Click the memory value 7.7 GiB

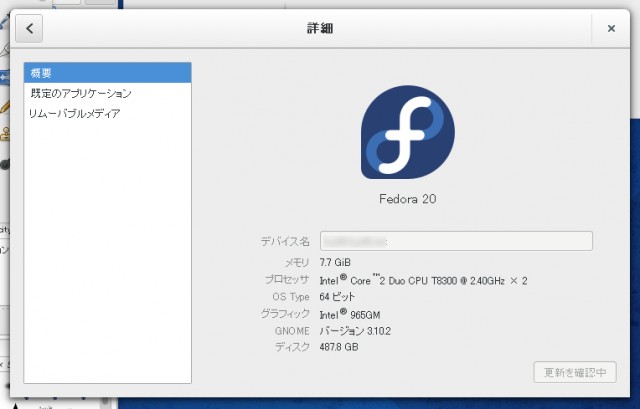(335, 262)
